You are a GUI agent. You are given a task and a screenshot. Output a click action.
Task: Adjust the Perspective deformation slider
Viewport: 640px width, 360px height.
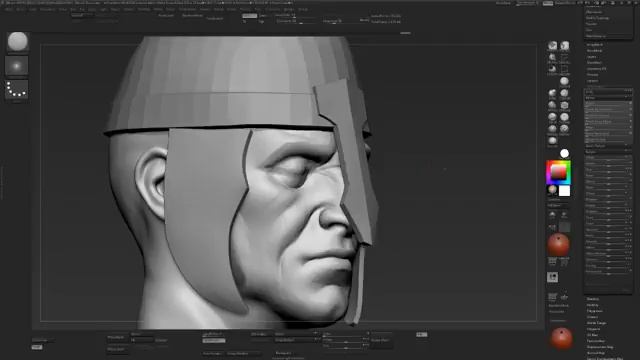click(608, 271)
